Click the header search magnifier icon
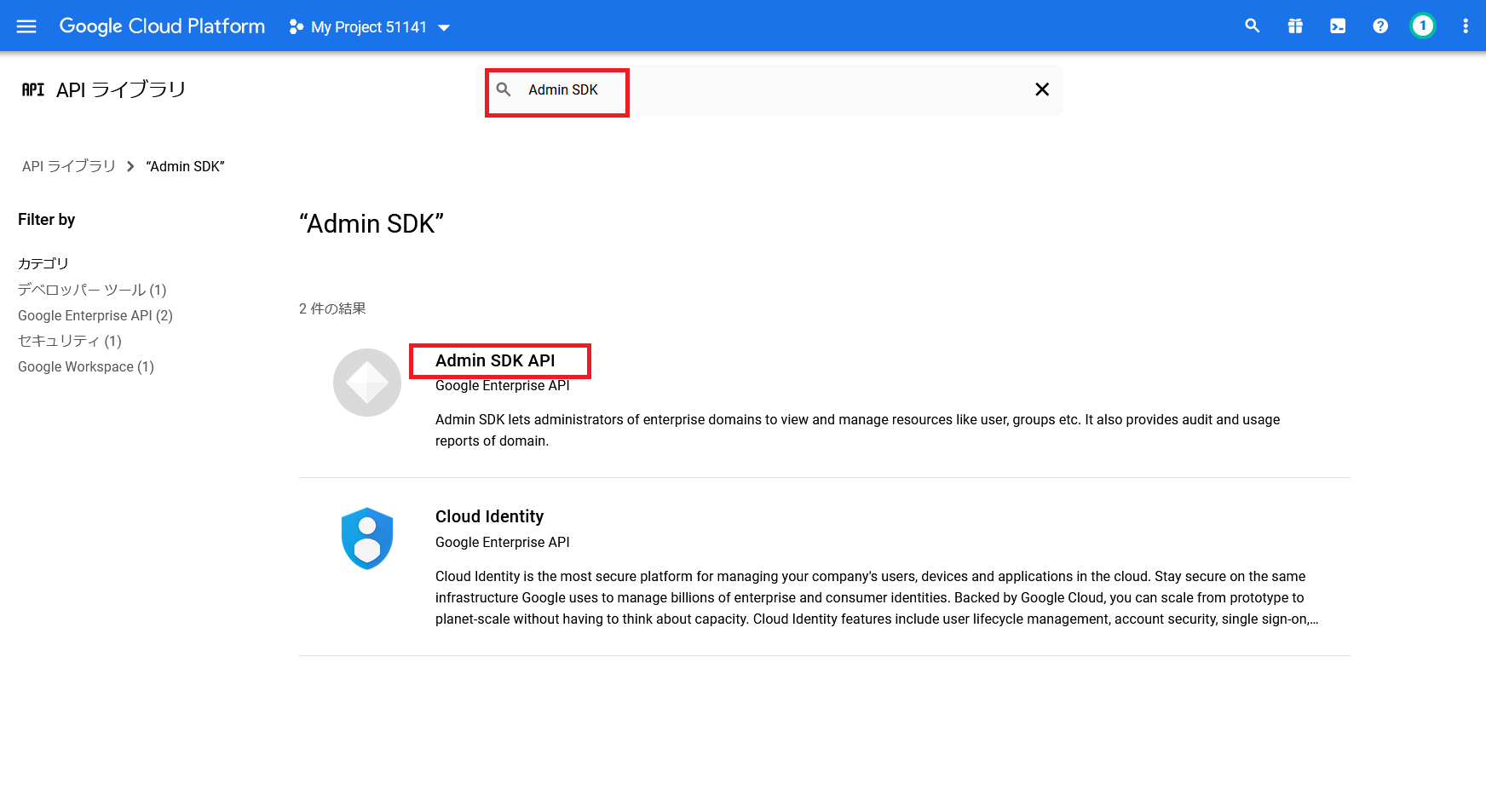This screenshot has width=1486, height=812. point(1252,26)
